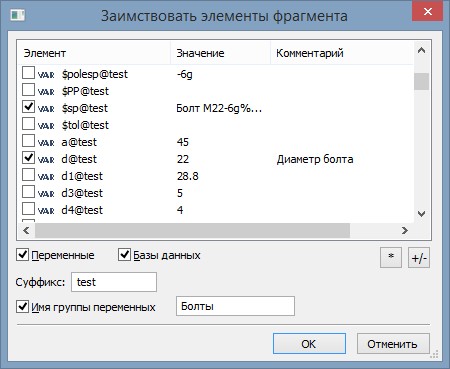Click the VAR icon next to d4@test
This screenshot has height=369, width=450.
(x=46, y=211)
